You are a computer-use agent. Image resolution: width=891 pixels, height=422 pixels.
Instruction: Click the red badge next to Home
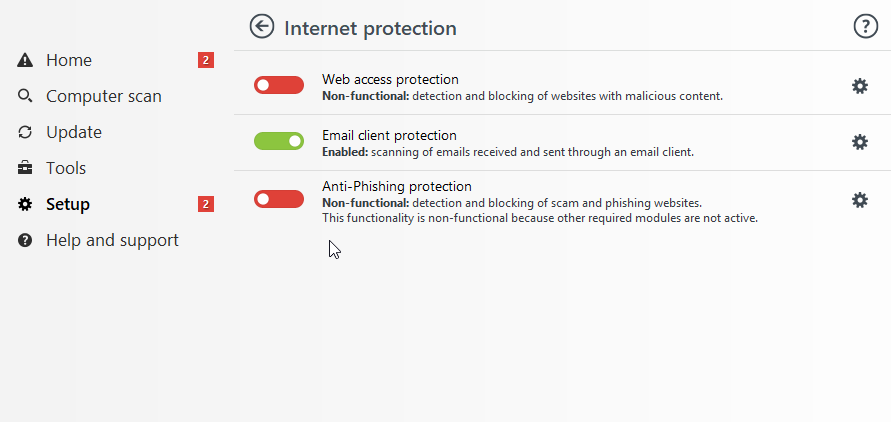[x=206, y=60]
